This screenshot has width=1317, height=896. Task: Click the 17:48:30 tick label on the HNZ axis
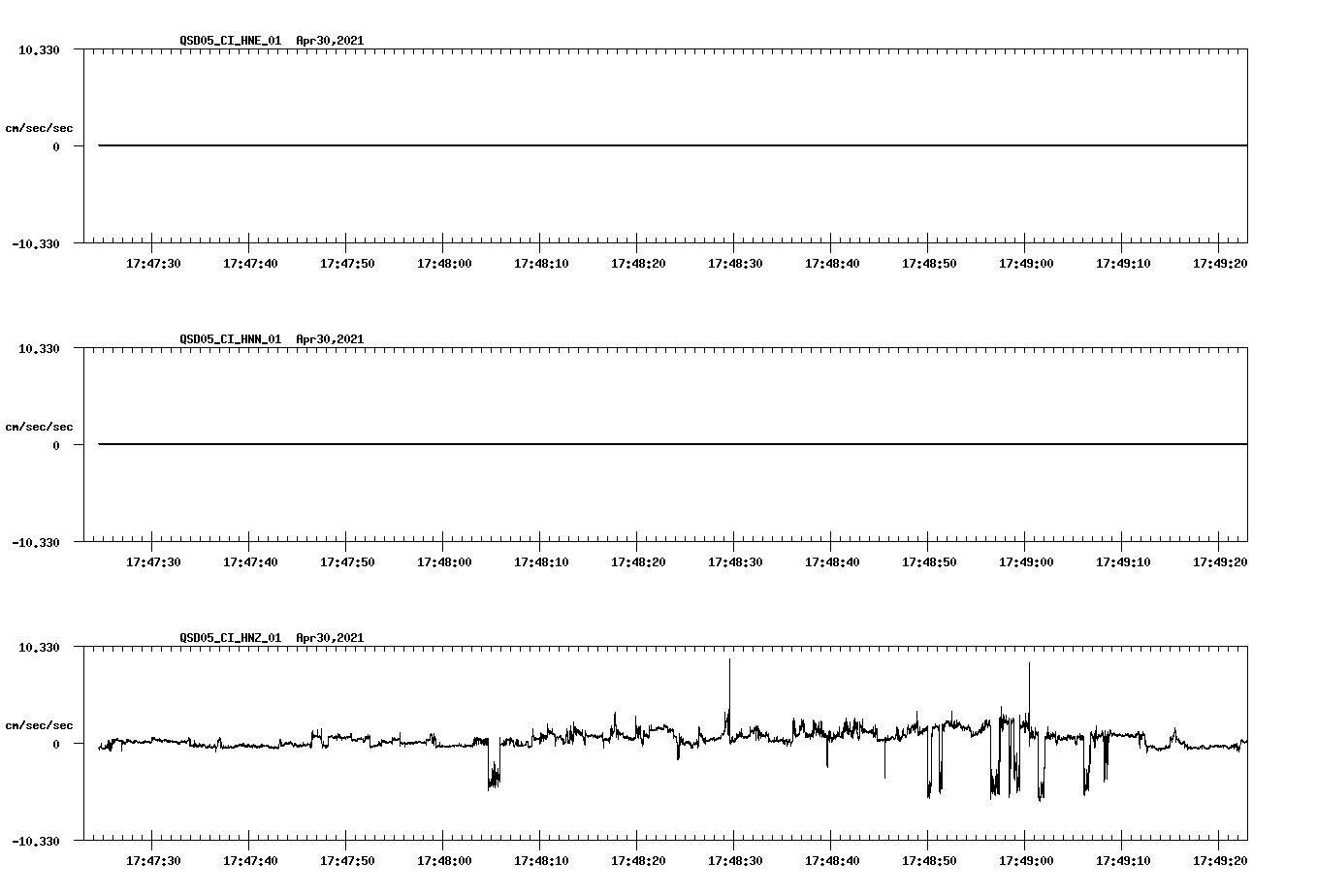click(734, 858)
